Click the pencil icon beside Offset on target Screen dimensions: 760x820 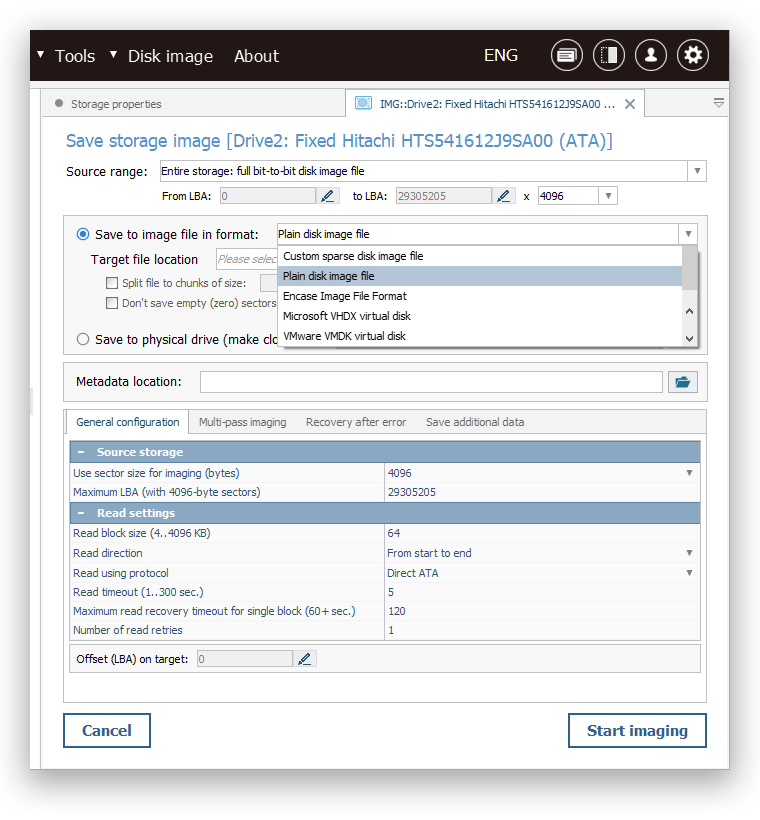click(304, 659)
